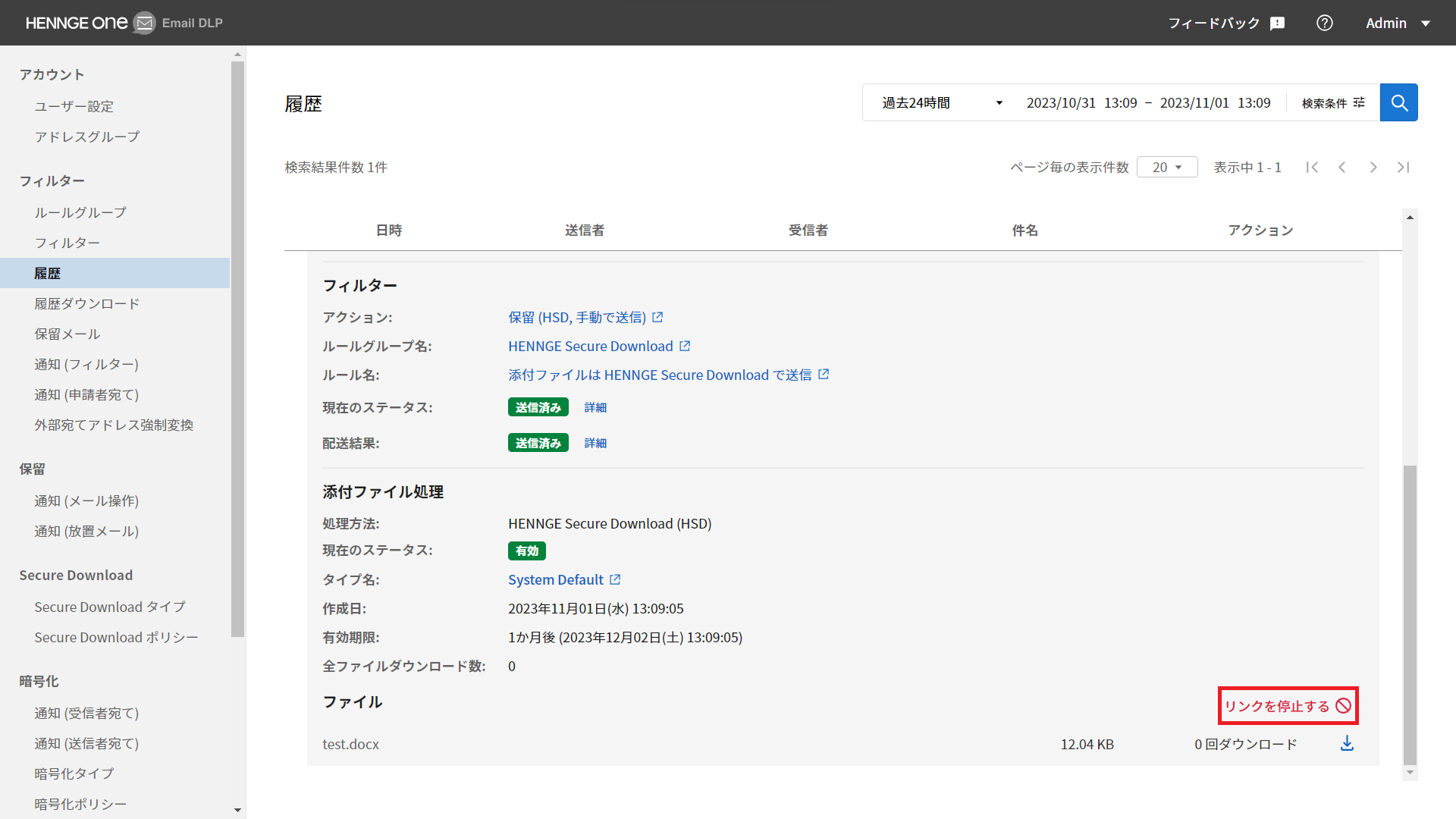Go to first page of results

pyautogui.click(x=1312, y=167)
